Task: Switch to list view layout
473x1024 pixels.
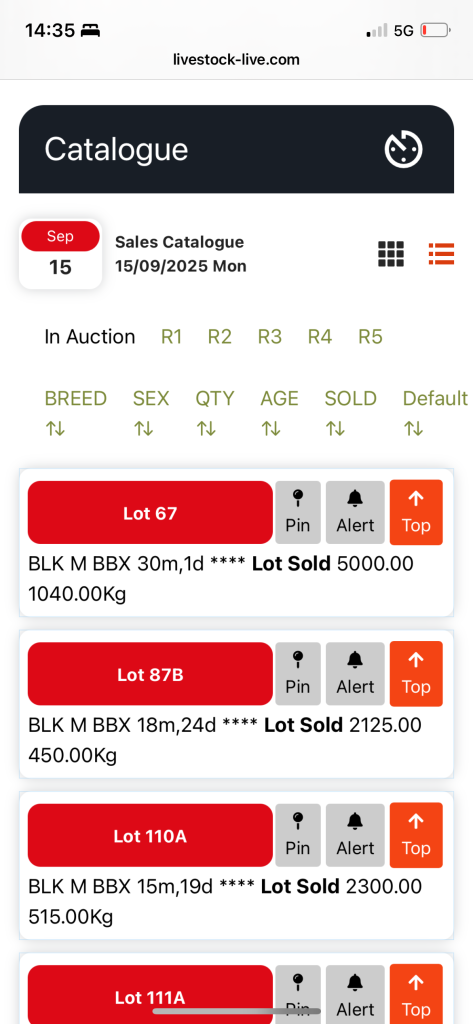Action: (x=441, y=253)
